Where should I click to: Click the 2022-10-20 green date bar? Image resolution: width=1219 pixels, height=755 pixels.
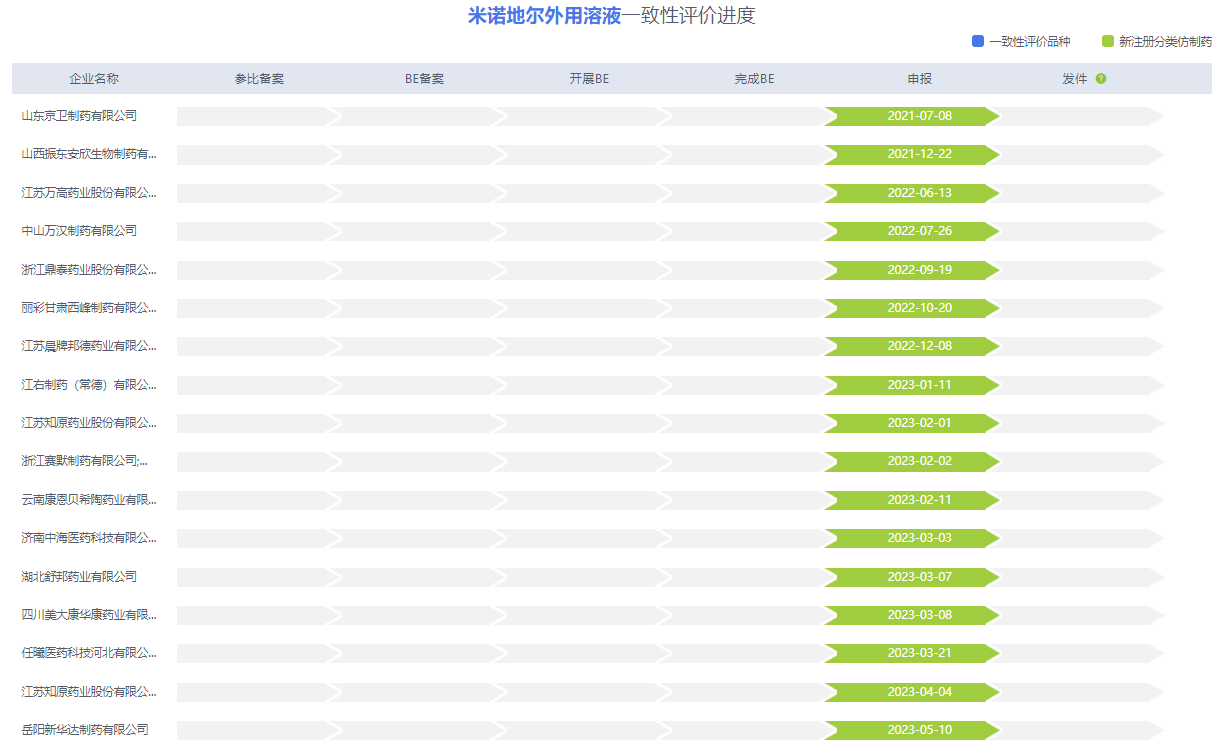tap(912, 308)
